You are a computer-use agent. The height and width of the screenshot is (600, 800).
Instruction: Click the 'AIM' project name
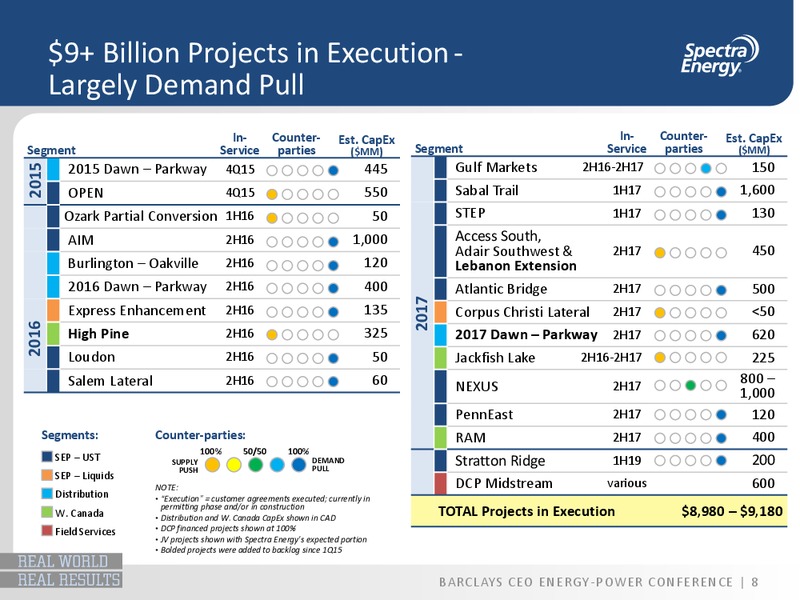(81, 240)
